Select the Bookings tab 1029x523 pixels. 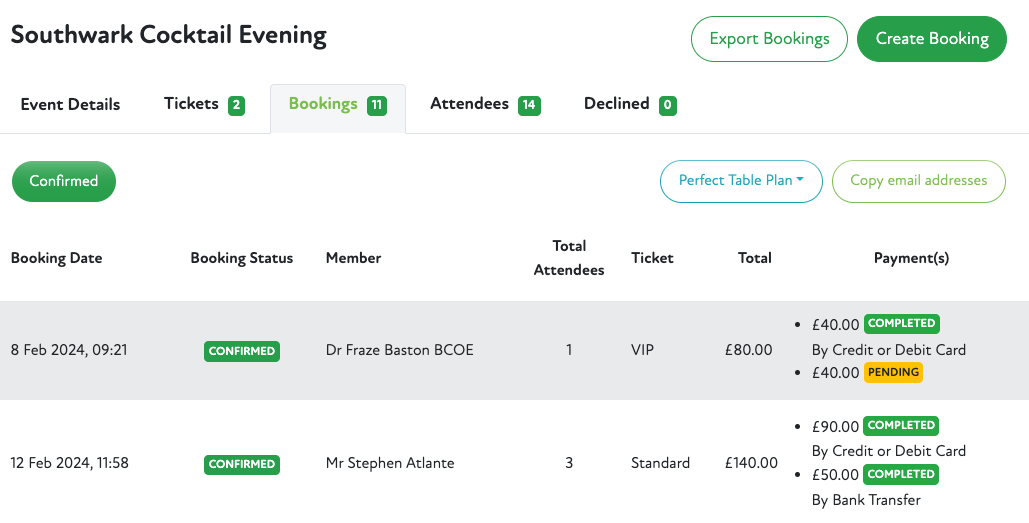pyautogui.click(x=323, y=104)
